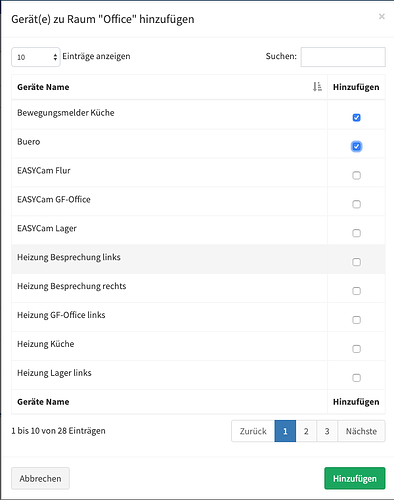The image size is (394, 500).
Task: Sort by Geräte Name sort icon
Action: tap(317, 87)
